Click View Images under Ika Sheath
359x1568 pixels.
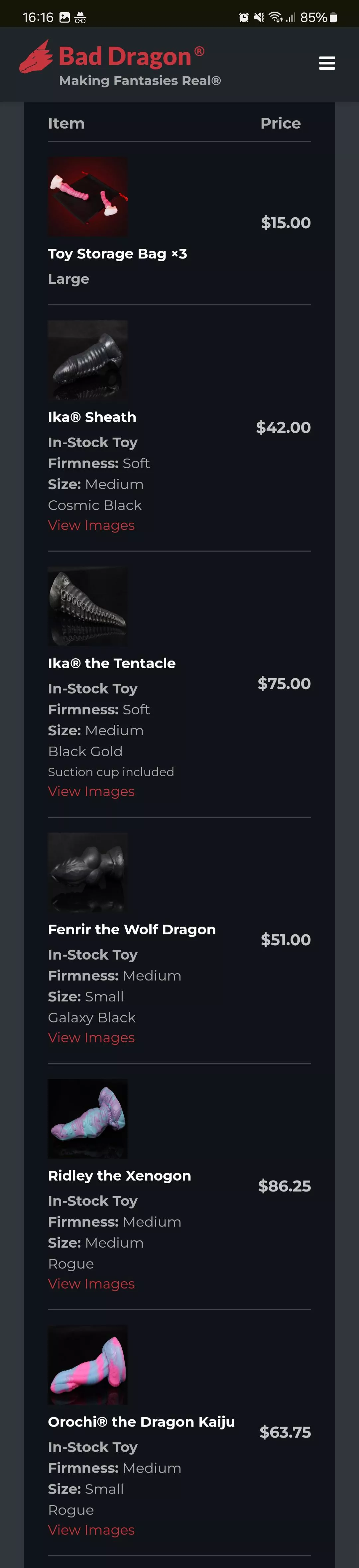click(91, 525)
